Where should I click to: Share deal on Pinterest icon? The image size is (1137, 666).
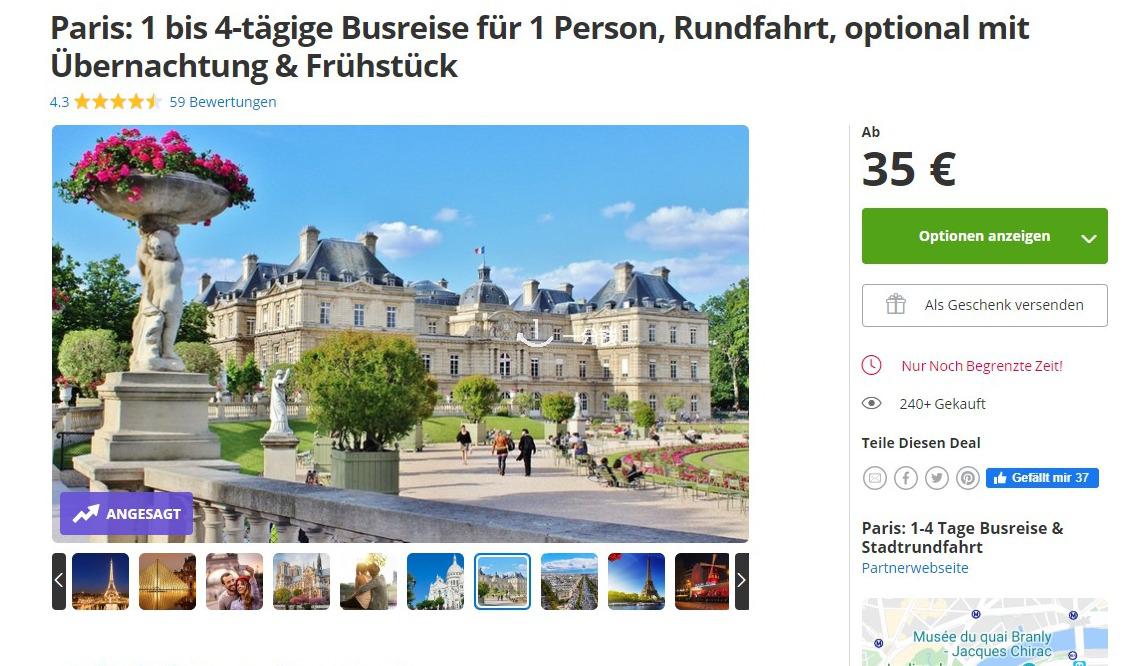point(968,478)
